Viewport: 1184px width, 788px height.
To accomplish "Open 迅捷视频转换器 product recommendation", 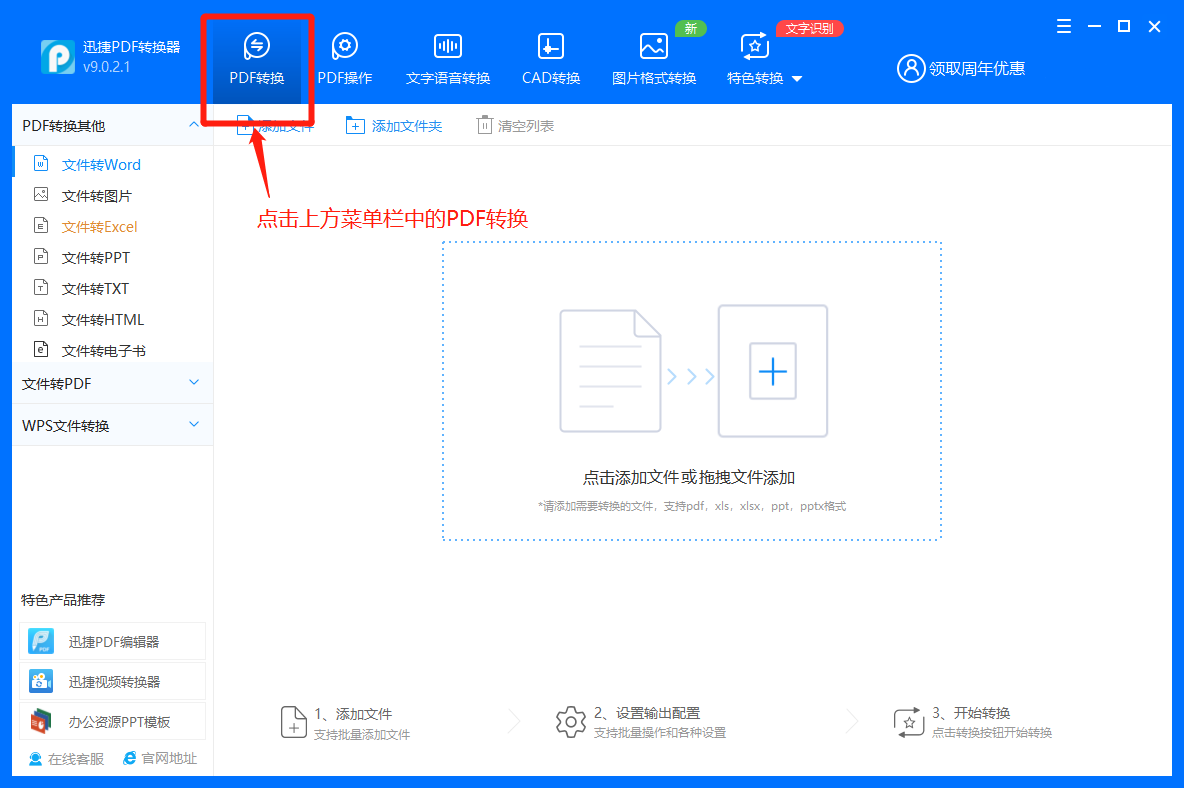I will click(113, 682).
